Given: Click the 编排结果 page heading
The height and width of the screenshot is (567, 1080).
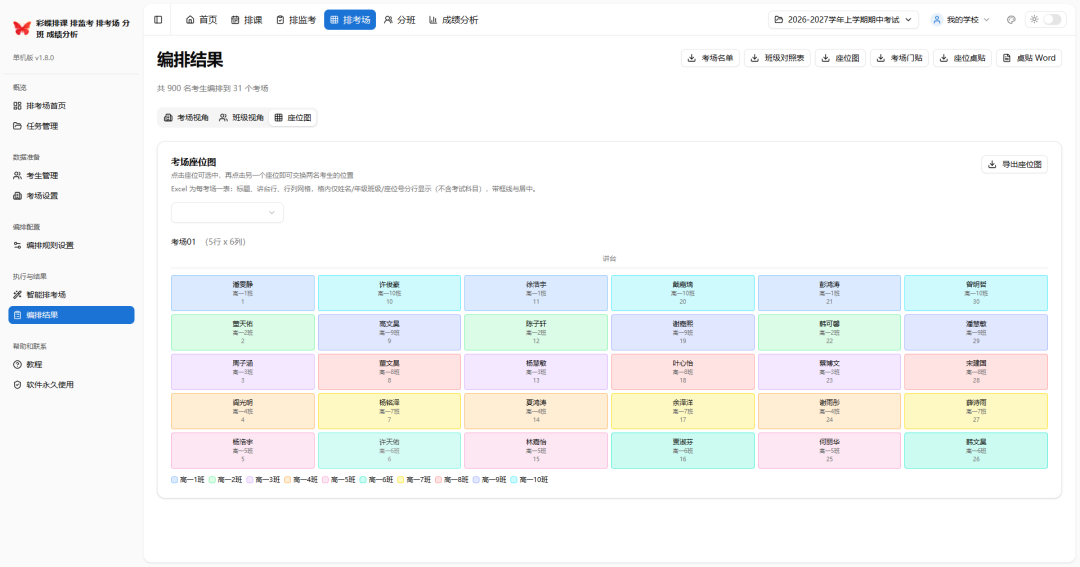Looking at the screenshot, I should pos(190,60).
